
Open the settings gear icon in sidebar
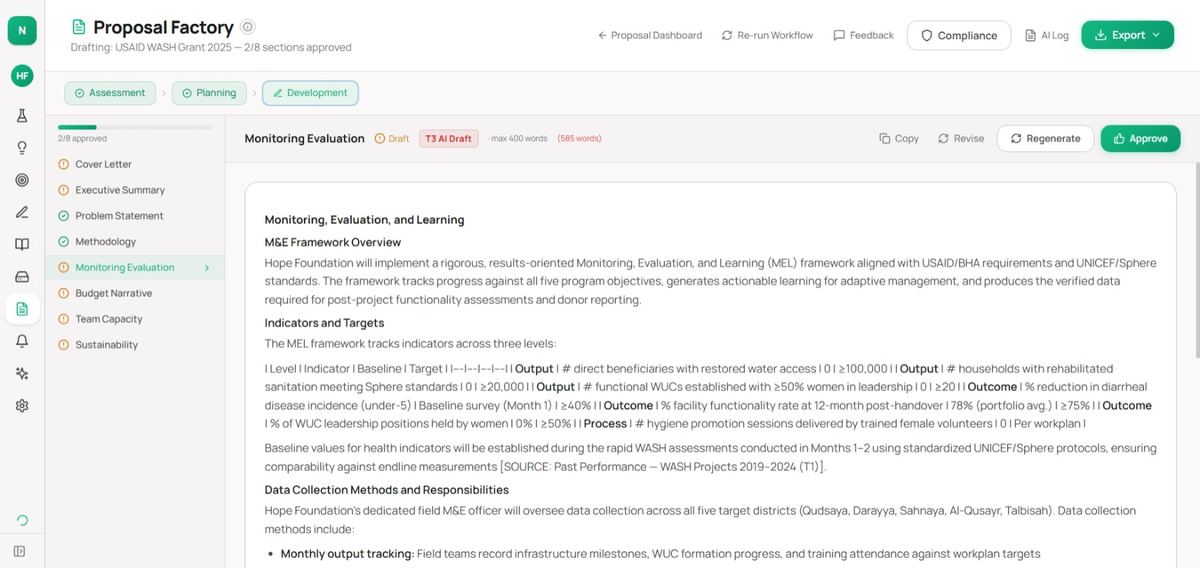tap(22, 406)
